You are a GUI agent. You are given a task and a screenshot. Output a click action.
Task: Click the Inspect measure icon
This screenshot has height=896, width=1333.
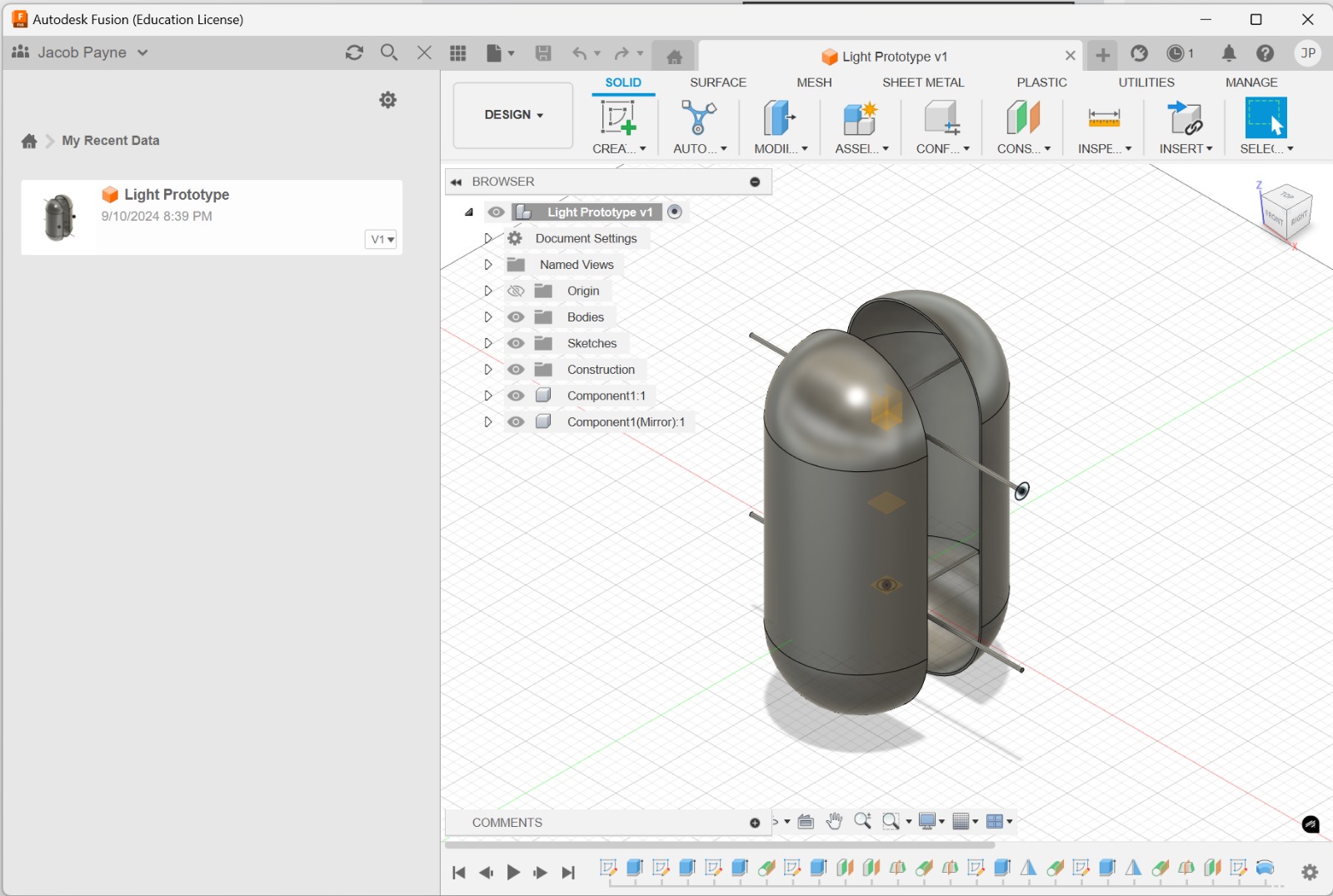1104,118
